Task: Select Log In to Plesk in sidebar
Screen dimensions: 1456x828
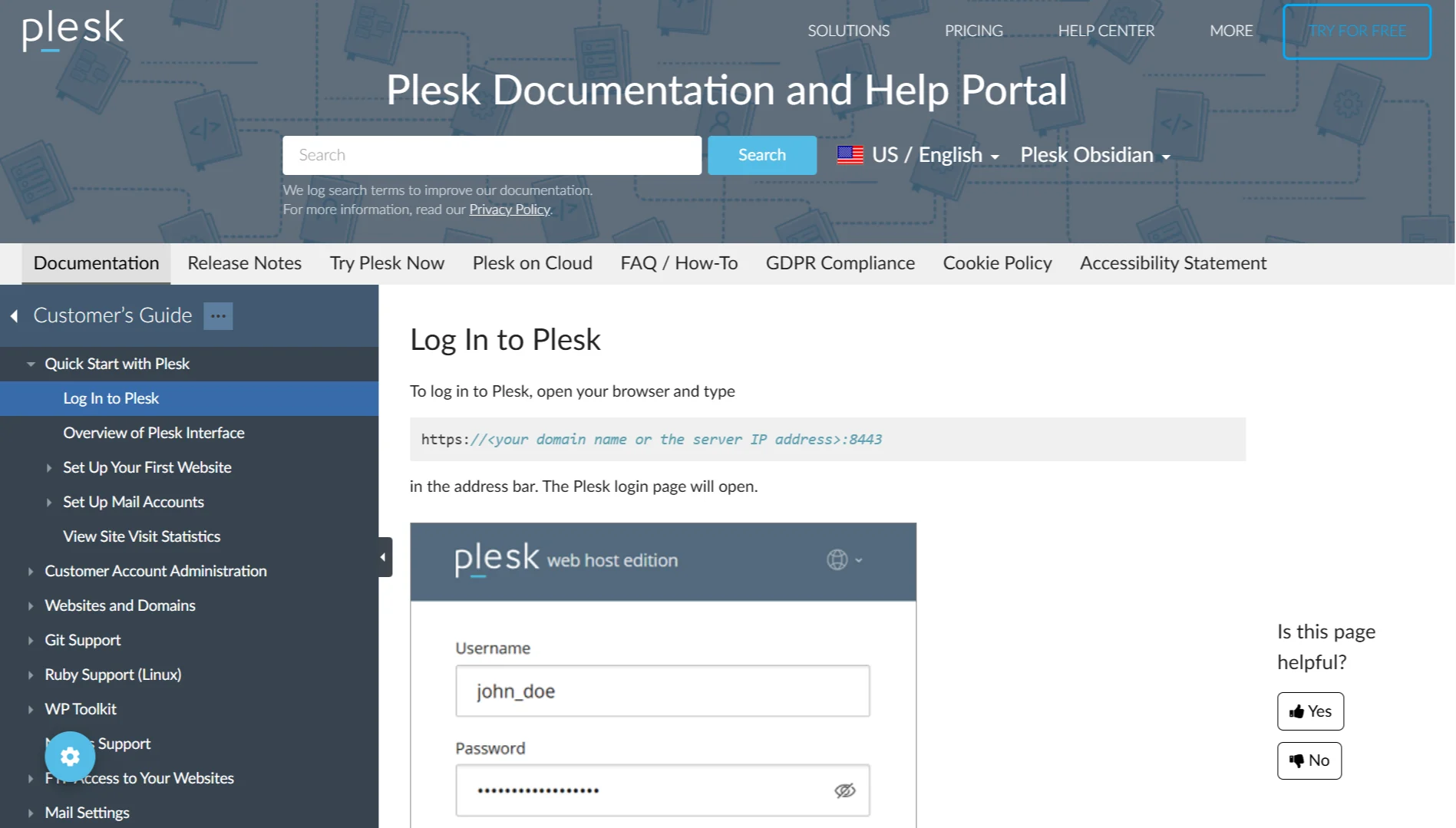Action: [x=189, y=398]
